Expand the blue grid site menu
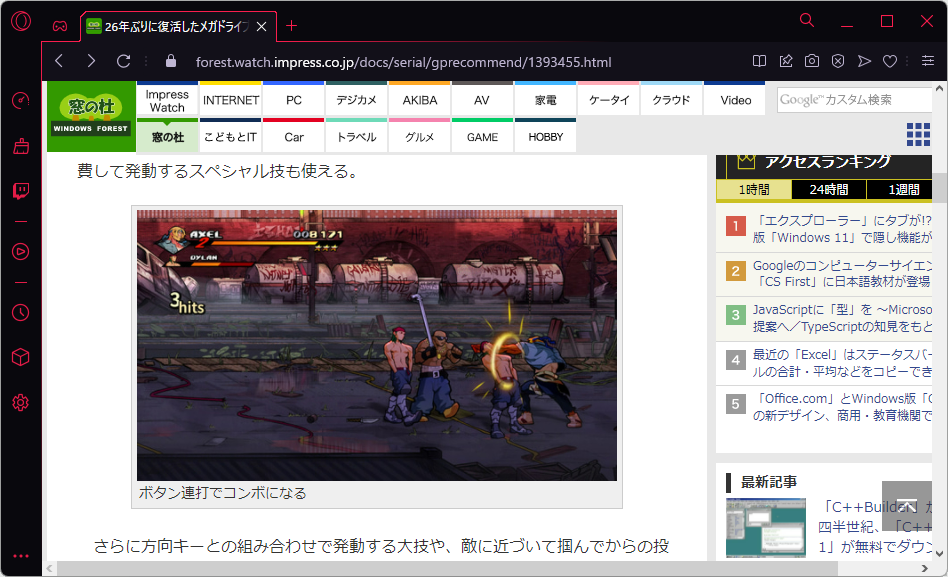The width and height of the screenshot is (948, 577). [917, 132]
